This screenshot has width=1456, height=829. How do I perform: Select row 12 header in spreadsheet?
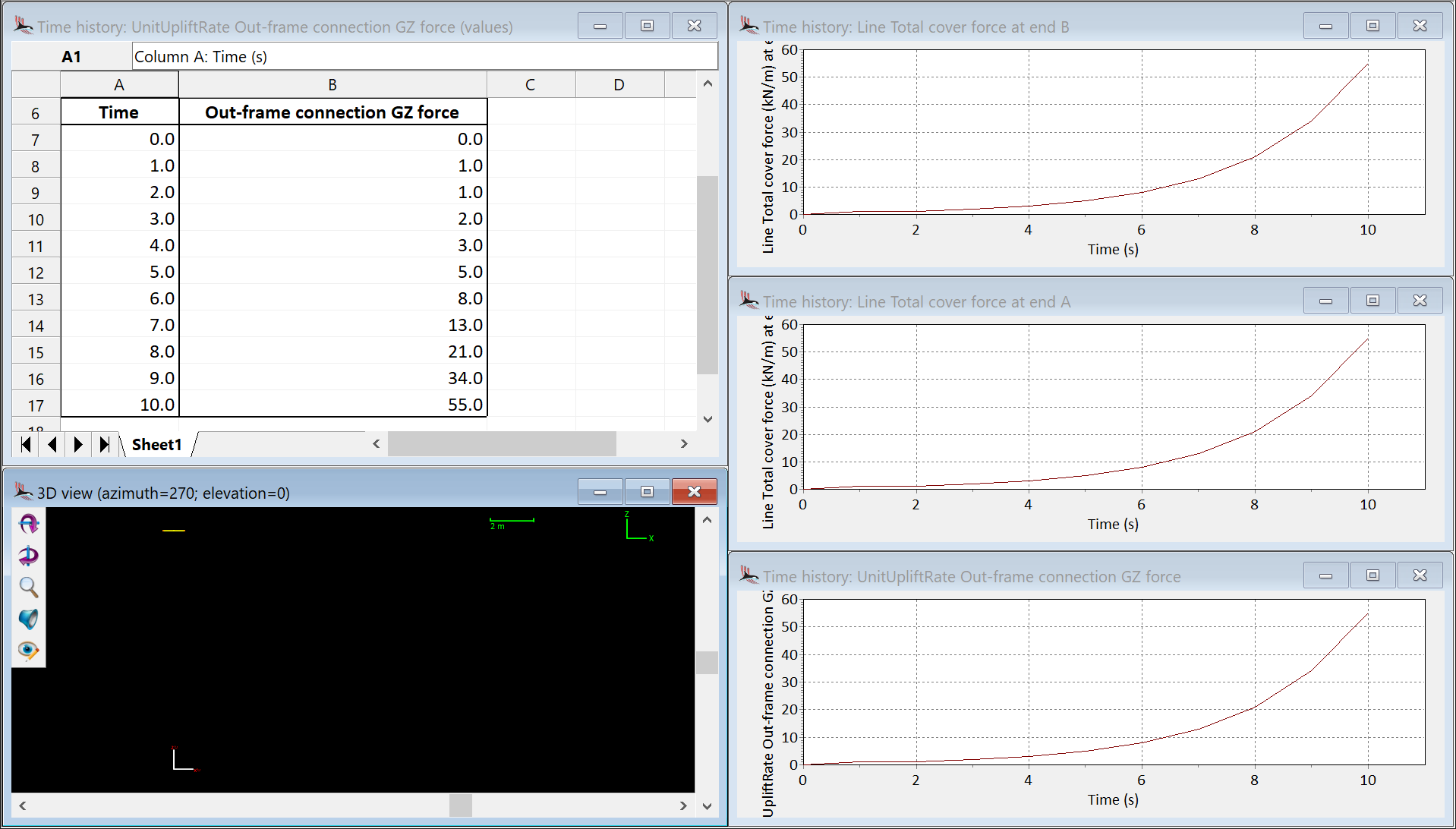click(x=36, y=273)
